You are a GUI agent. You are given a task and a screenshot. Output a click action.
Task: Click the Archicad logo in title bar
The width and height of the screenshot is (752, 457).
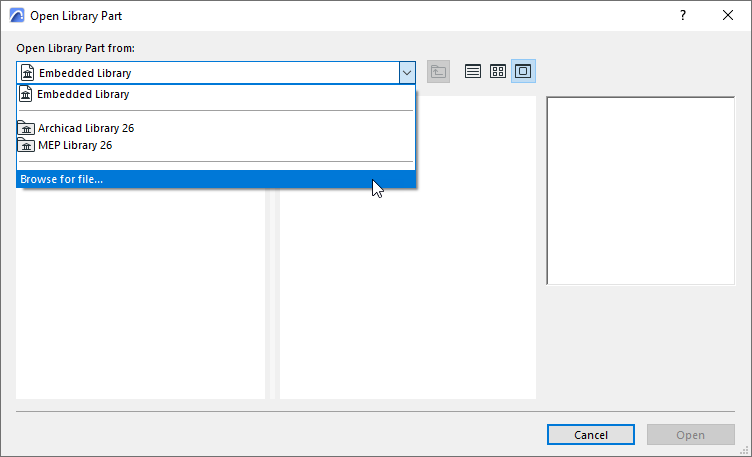pos(16,16)
